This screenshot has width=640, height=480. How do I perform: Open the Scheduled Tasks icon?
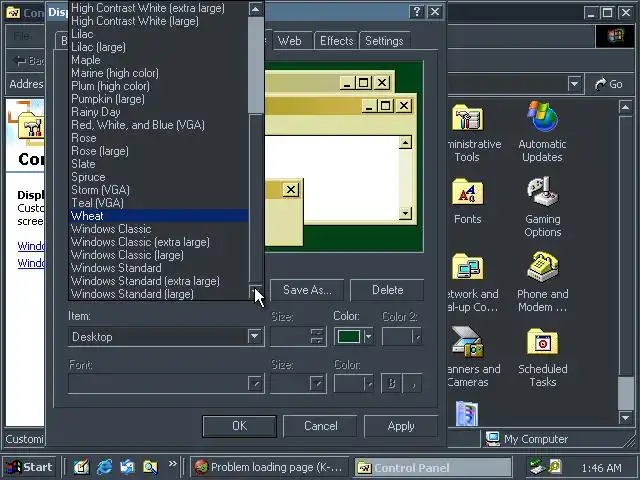[542, 342]
